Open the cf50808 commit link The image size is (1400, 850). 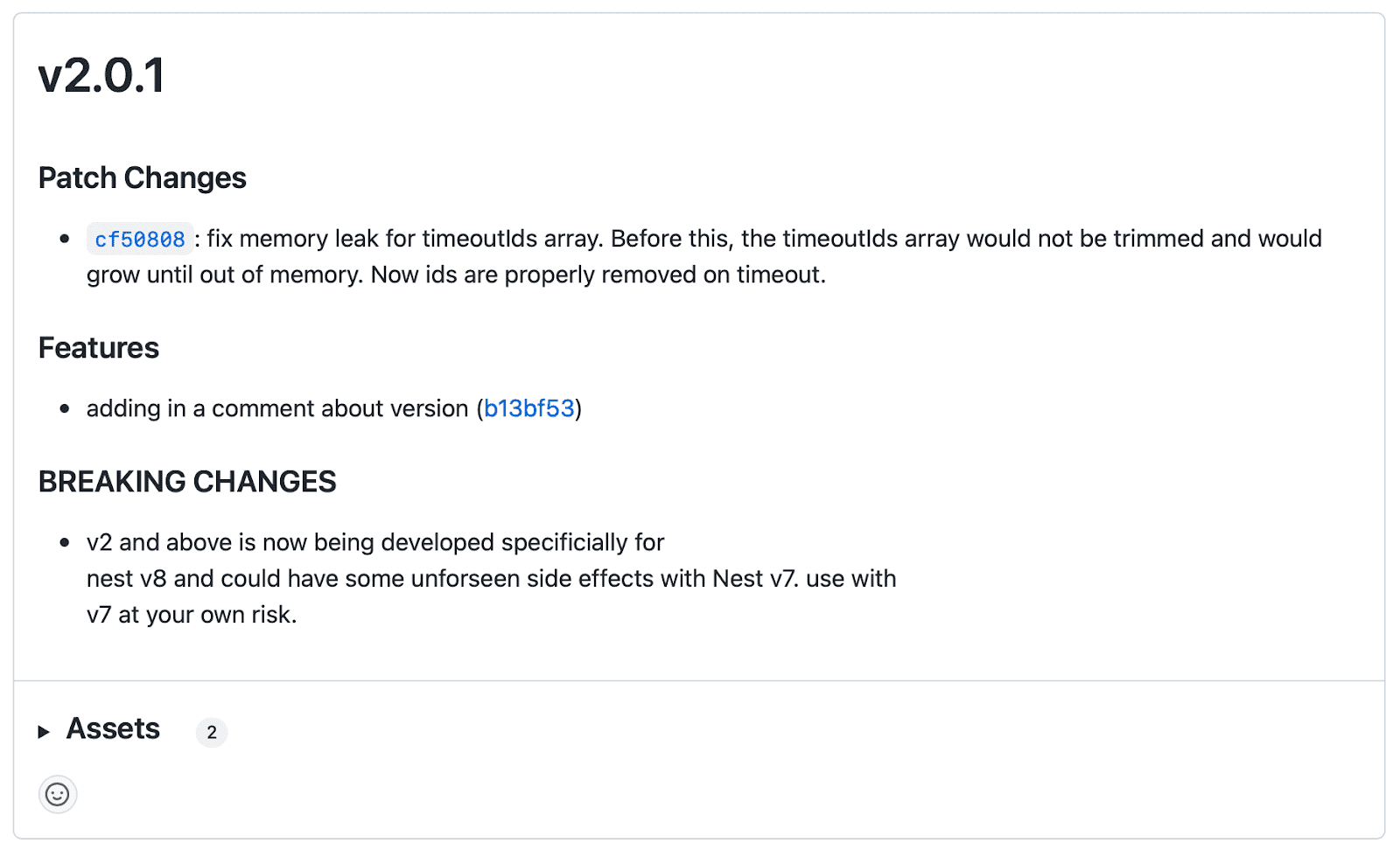(140, 240)
